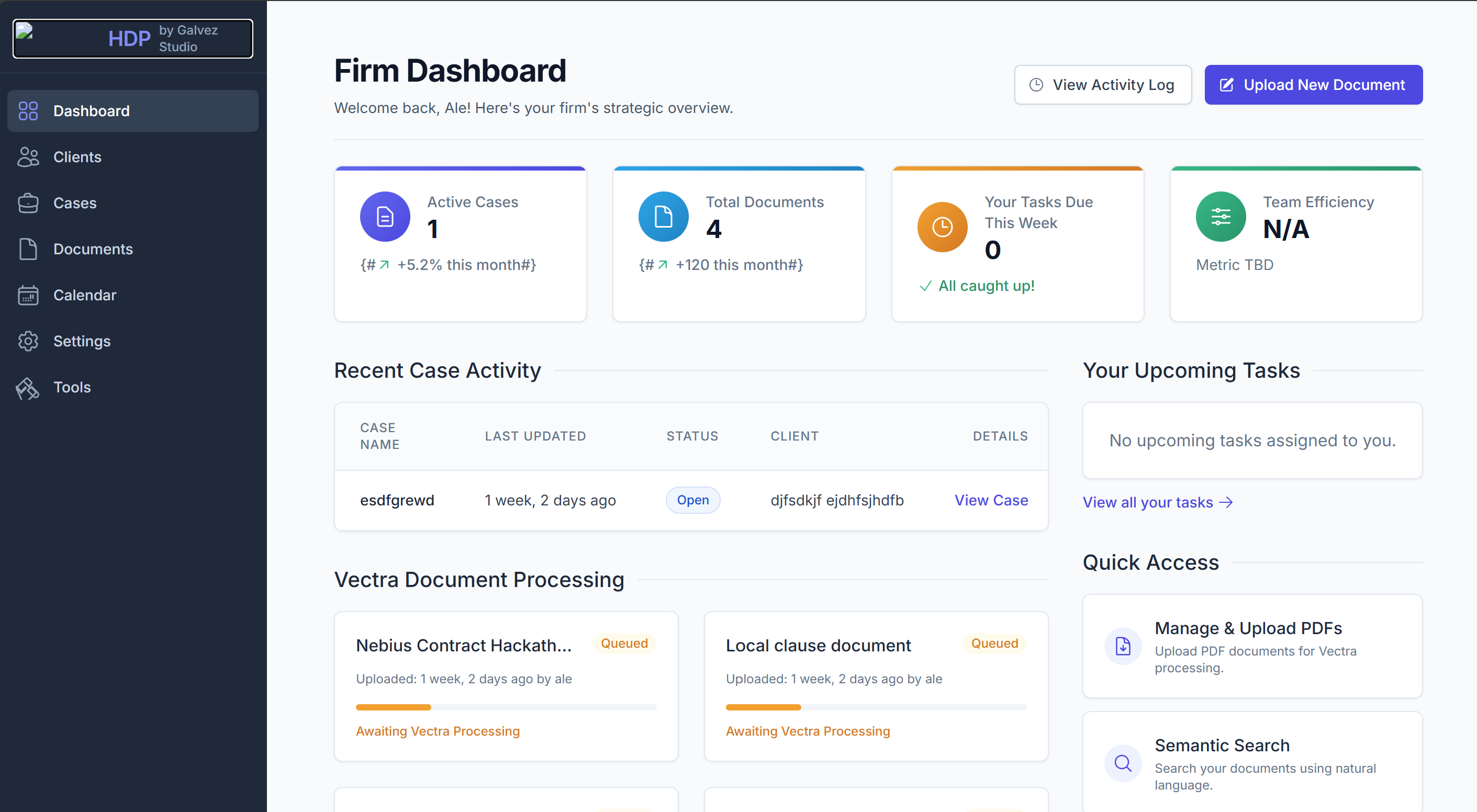This screenshot has height=812, width=1477.
Task: Click the Manage & Upload PDFs document icon
Action: click(x=1123, y=646)
